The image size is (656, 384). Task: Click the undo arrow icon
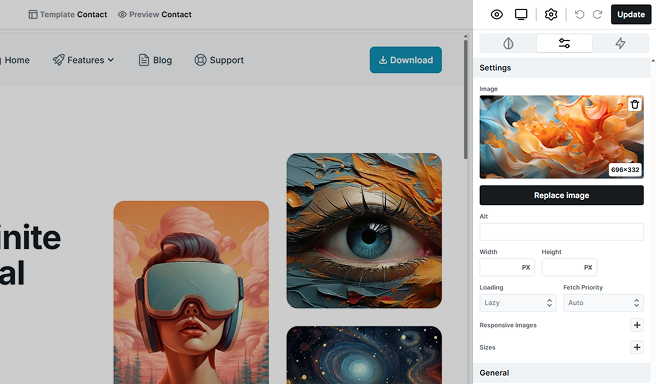tap(579, 15)
